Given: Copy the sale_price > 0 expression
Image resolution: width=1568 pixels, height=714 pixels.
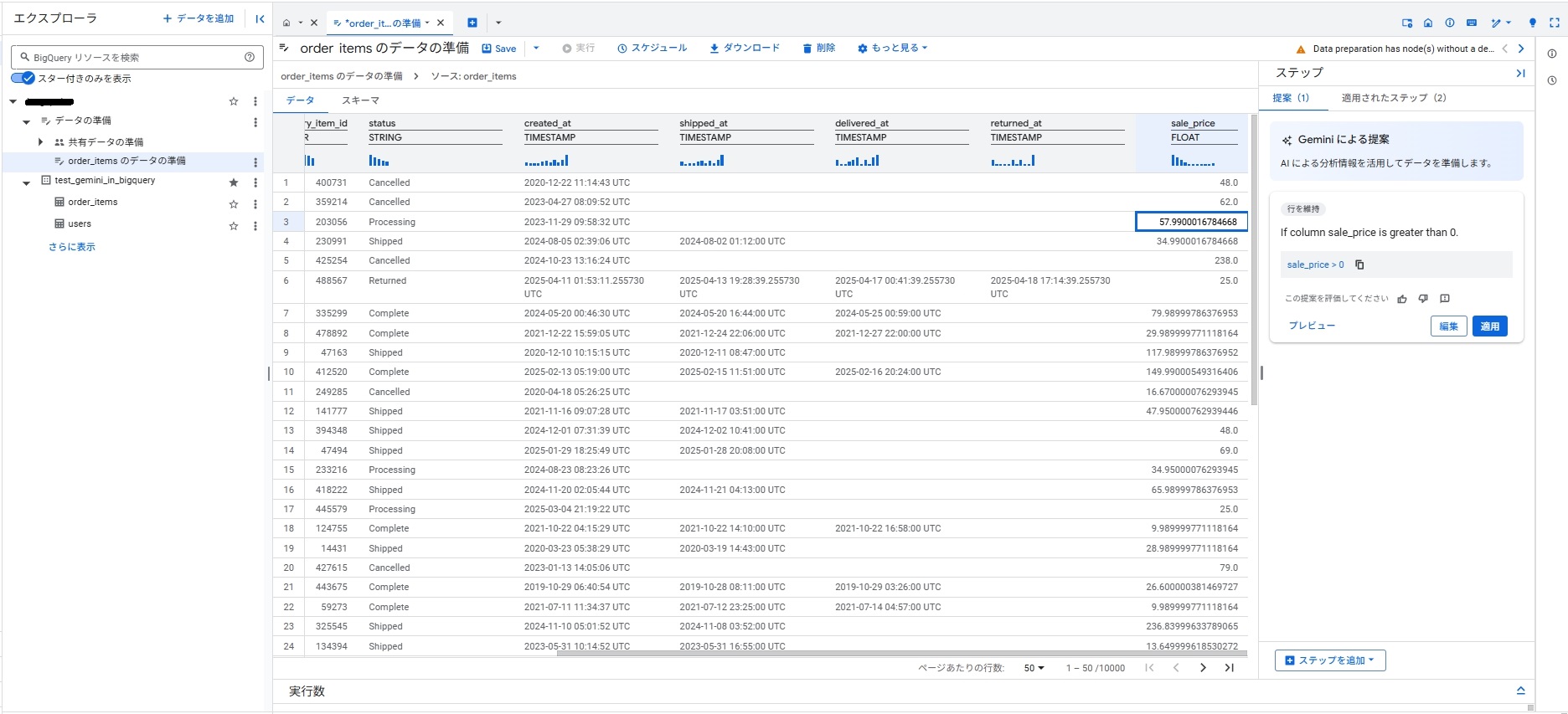Looking at the screenshot, I should (x=1359, y=265).
